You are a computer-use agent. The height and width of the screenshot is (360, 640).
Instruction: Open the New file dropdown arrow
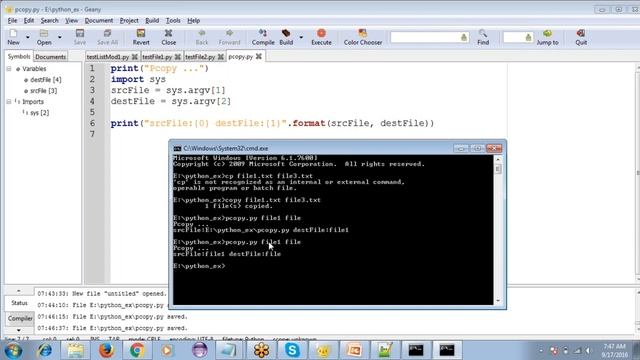pos(28,37)
